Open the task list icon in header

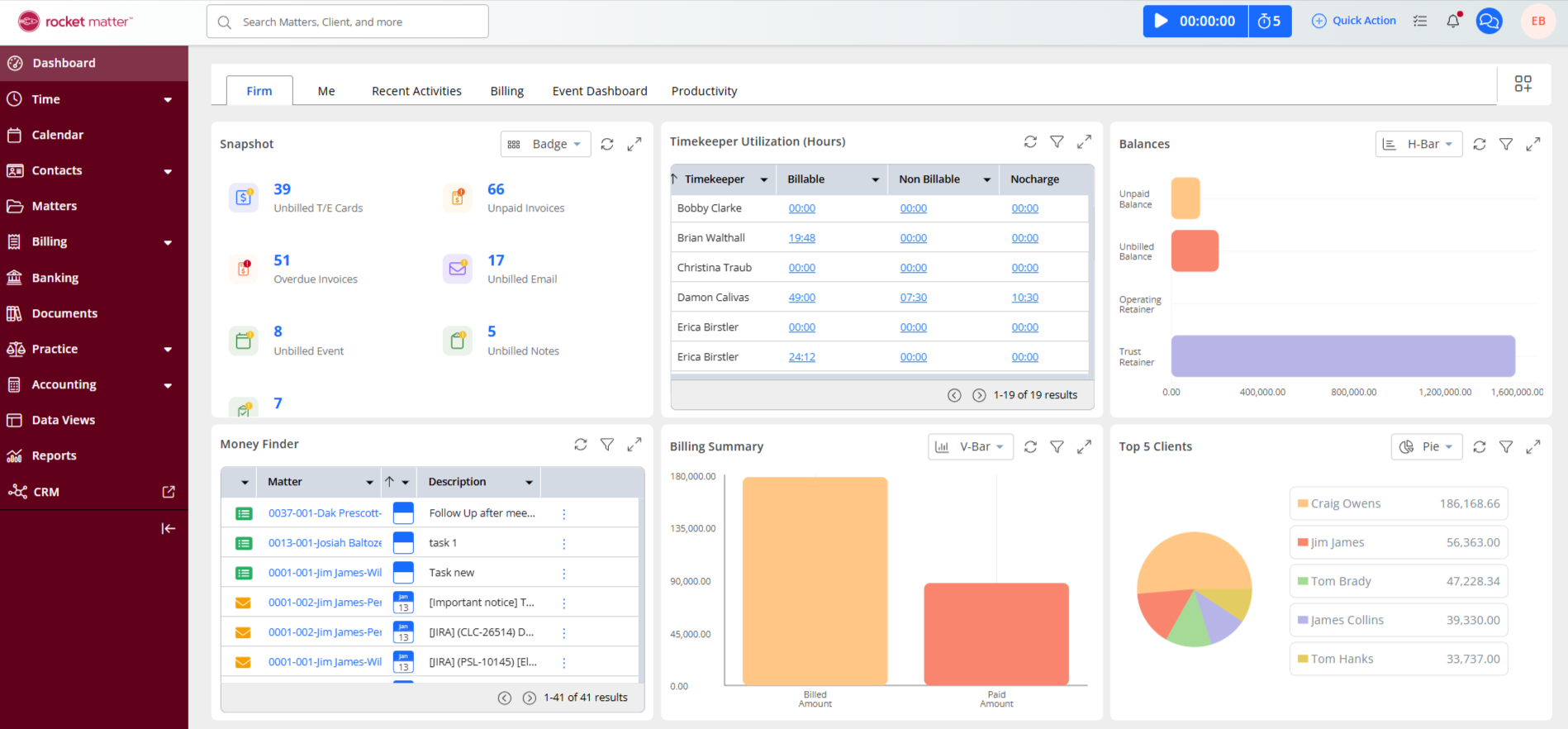coord(1420,21)
